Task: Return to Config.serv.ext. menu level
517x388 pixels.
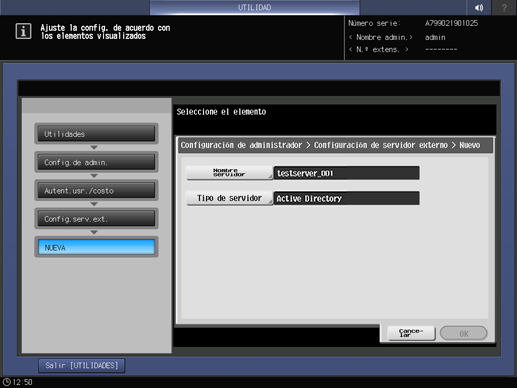Action: (96, 219)
